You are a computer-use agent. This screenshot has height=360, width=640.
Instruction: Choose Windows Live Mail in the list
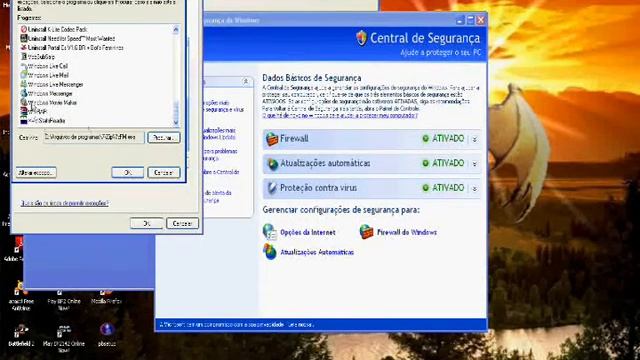click(x=44, y=75)
